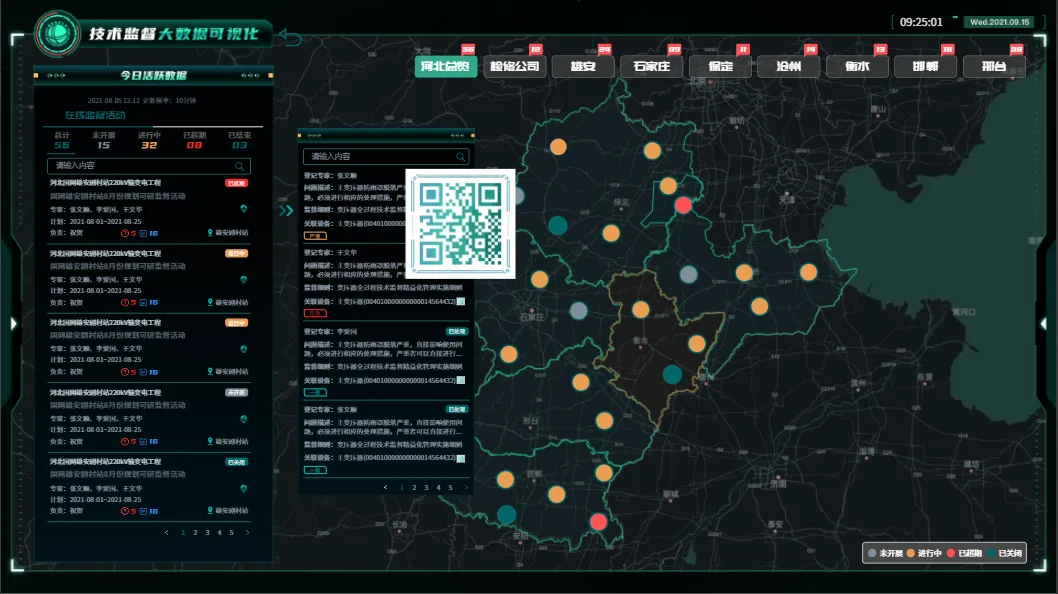This screenshot has width=1058, height=594.
Task: Go to page 2 in 今日活跃数据 panel
Action: tap(196, 533)
